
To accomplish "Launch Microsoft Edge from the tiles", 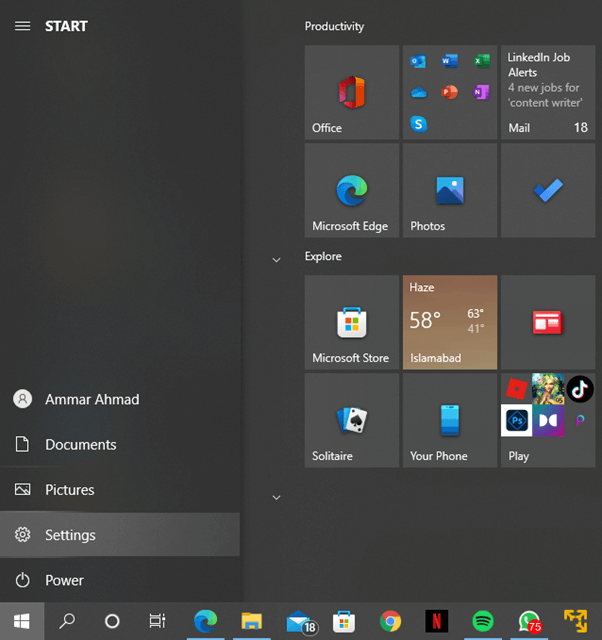I will tap(351, 190).
